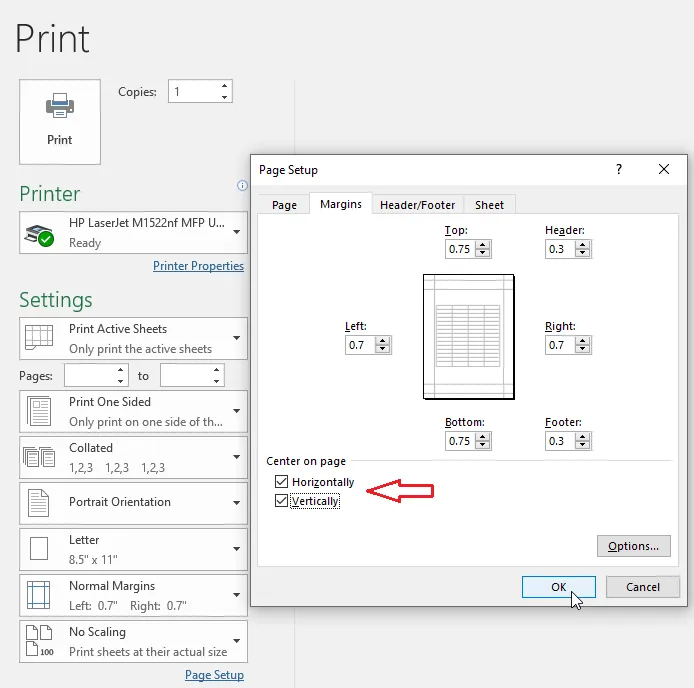Open the Printer Properties link

tap(198, 266)
